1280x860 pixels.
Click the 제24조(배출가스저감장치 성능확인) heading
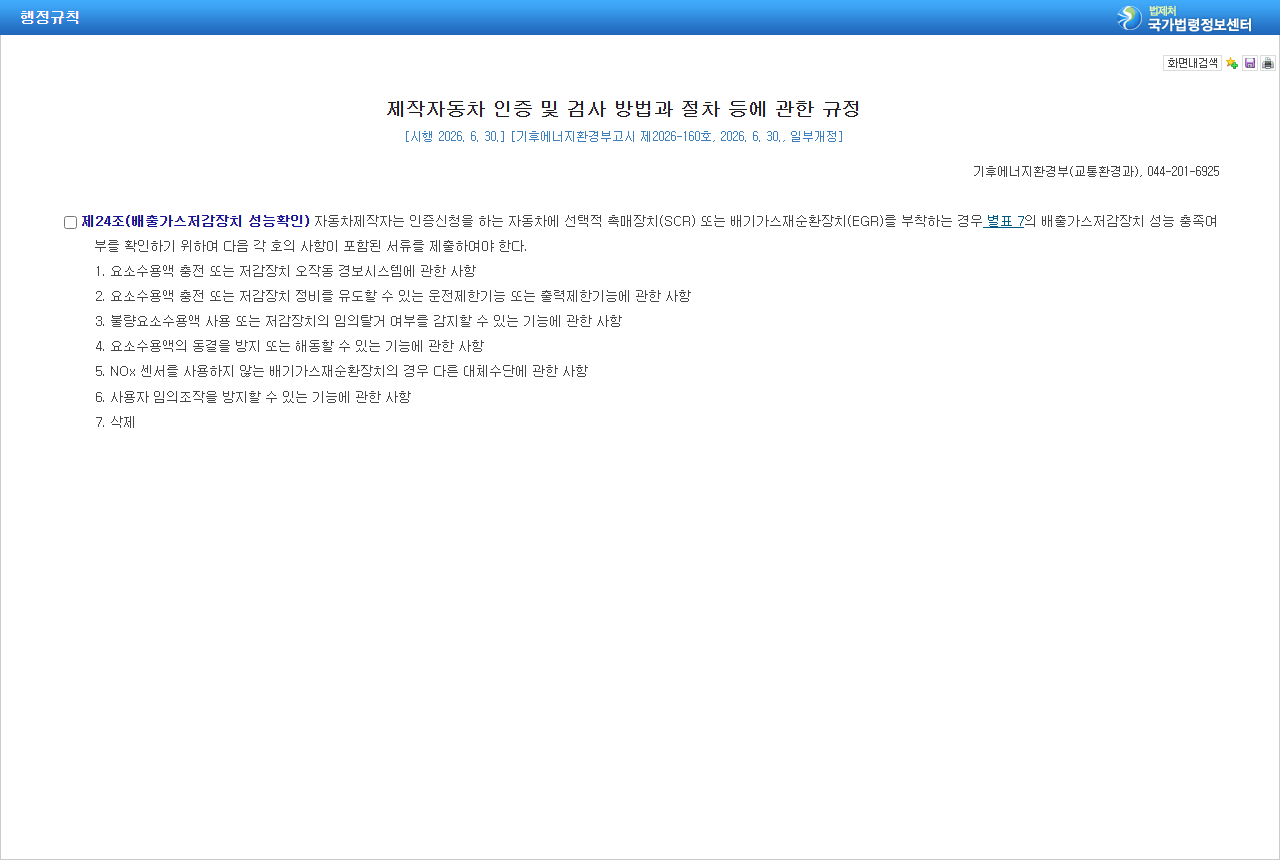click(x=195, y=221)
